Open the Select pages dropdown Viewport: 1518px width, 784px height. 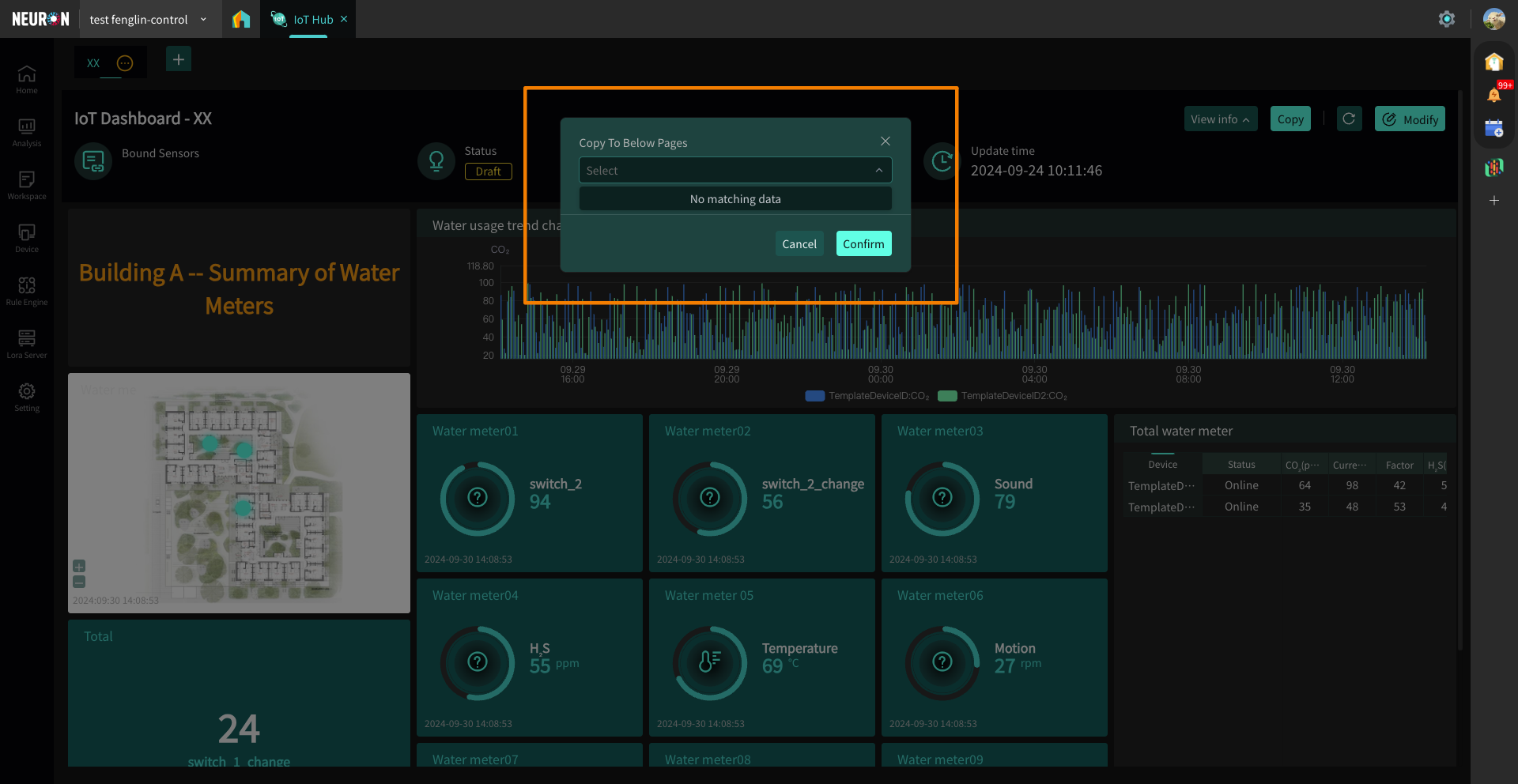735,171
